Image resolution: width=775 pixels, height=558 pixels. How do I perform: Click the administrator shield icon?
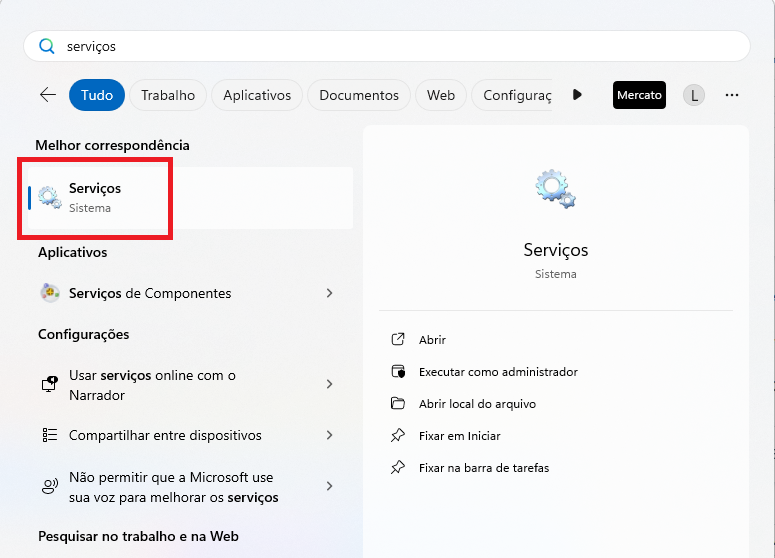(x=398, y=371)
